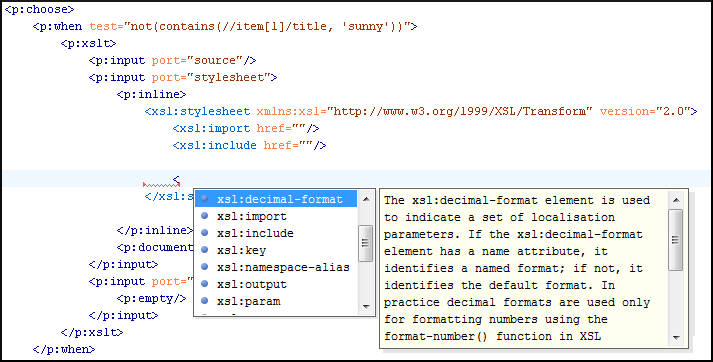The width and height of the screenshot is (713, 362).
Task: Click the p:input port="source" line
Action: tap(173, 60)
